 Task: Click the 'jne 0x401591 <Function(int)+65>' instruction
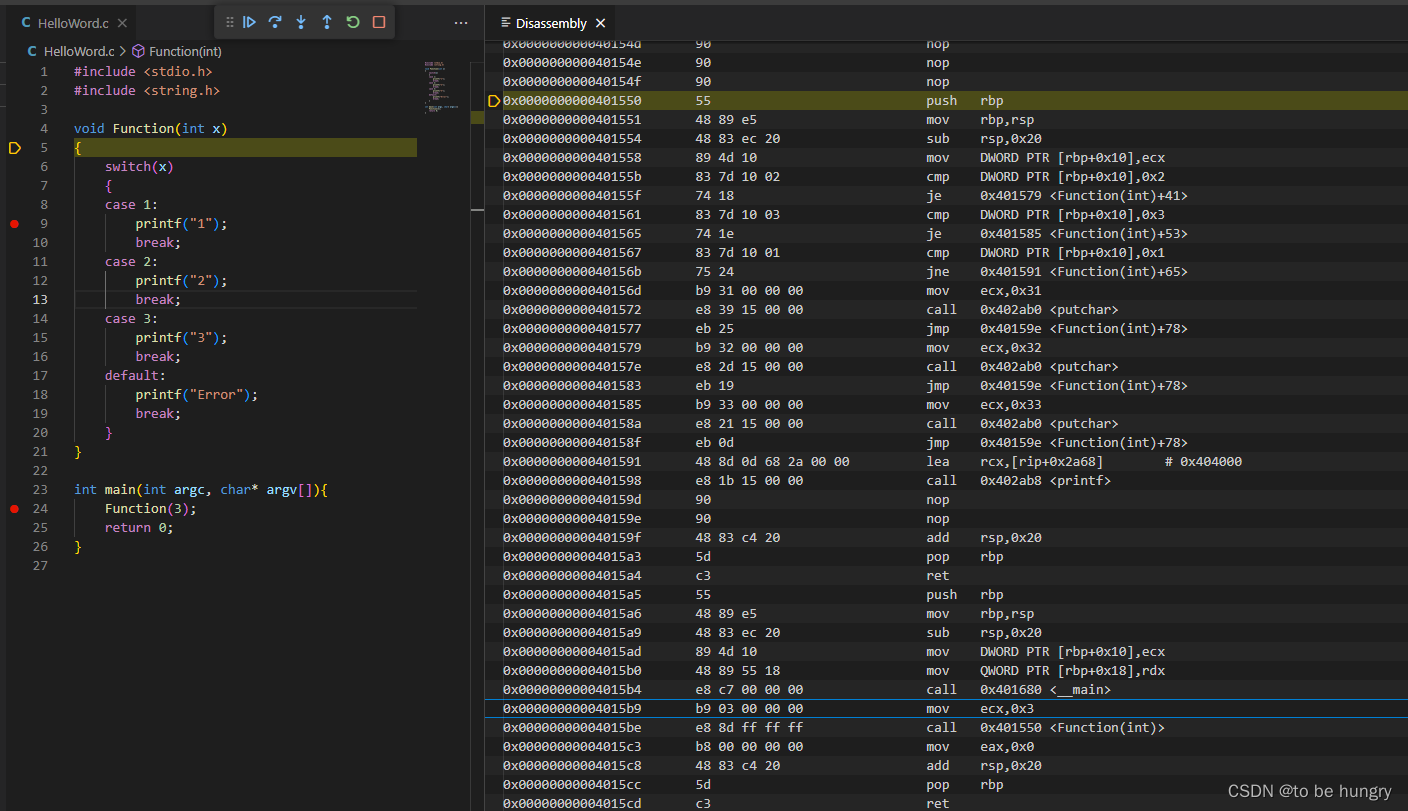(x=1057, y=272)
